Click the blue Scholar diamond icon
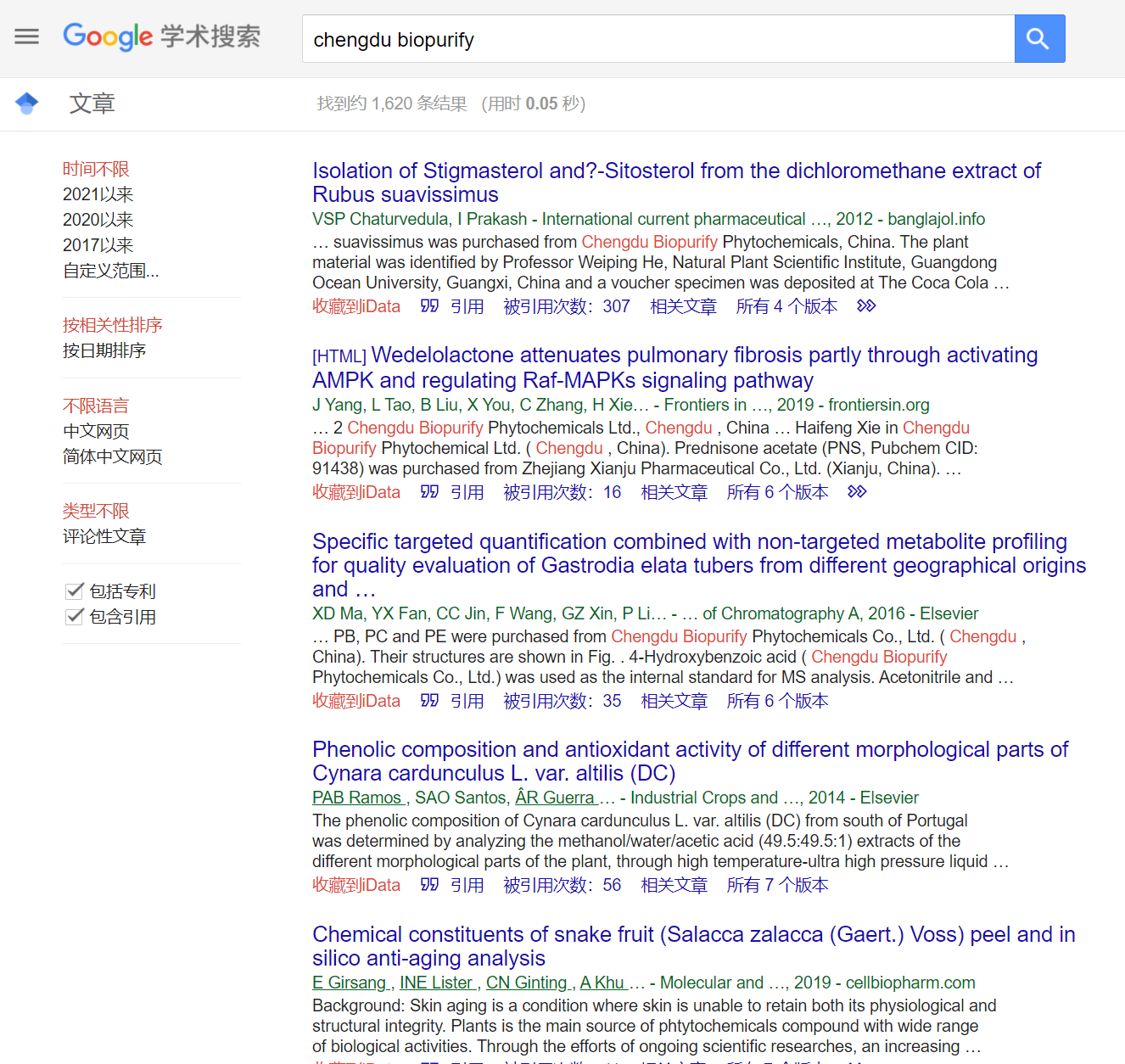The height and width of the screenshot is (1064, 1125). [27, 104]
